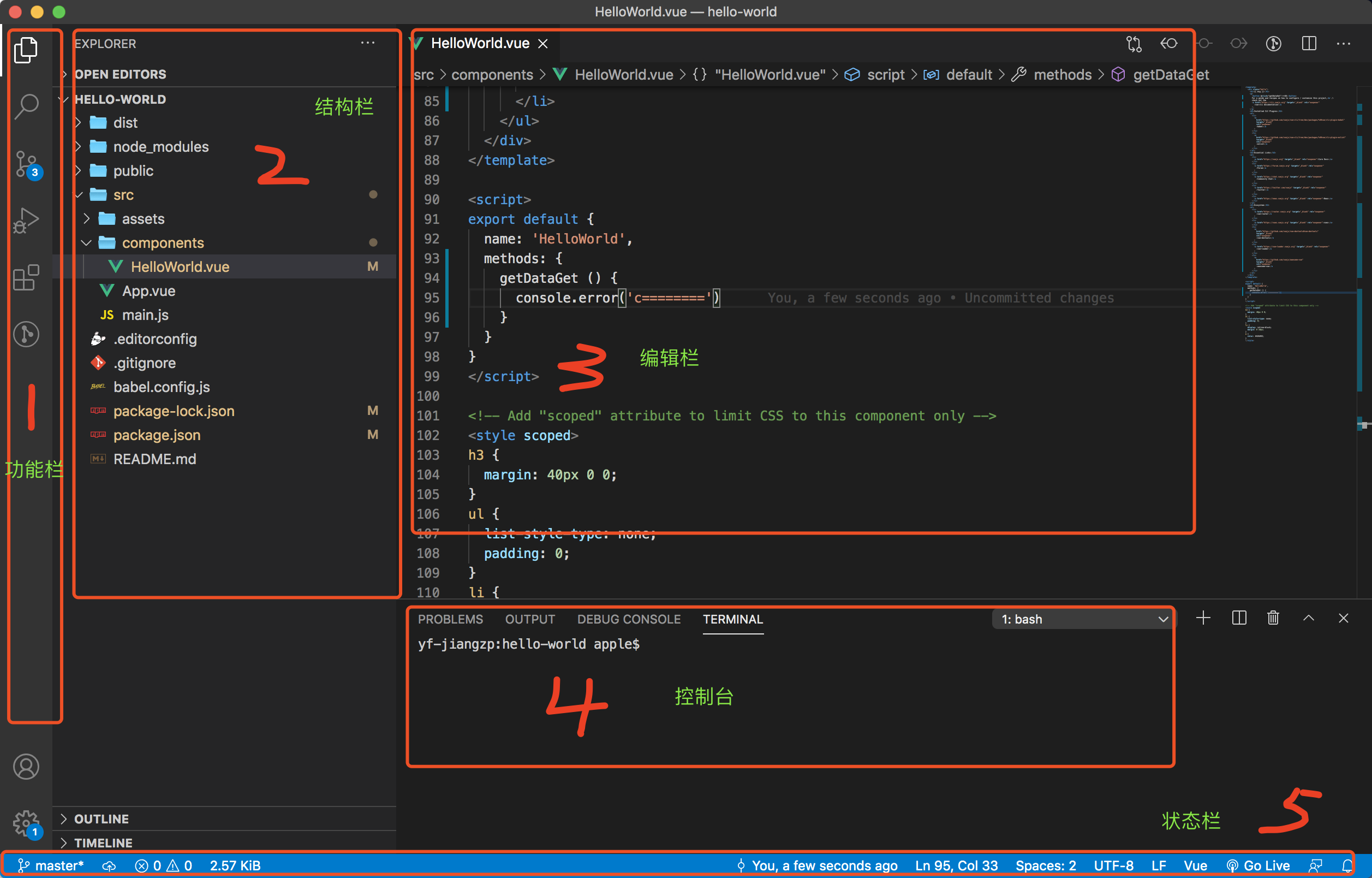1372x878 pixels.
Task: Toggle file blame annotations icon
Action: pyautogui.click(x=1273, y=44)
